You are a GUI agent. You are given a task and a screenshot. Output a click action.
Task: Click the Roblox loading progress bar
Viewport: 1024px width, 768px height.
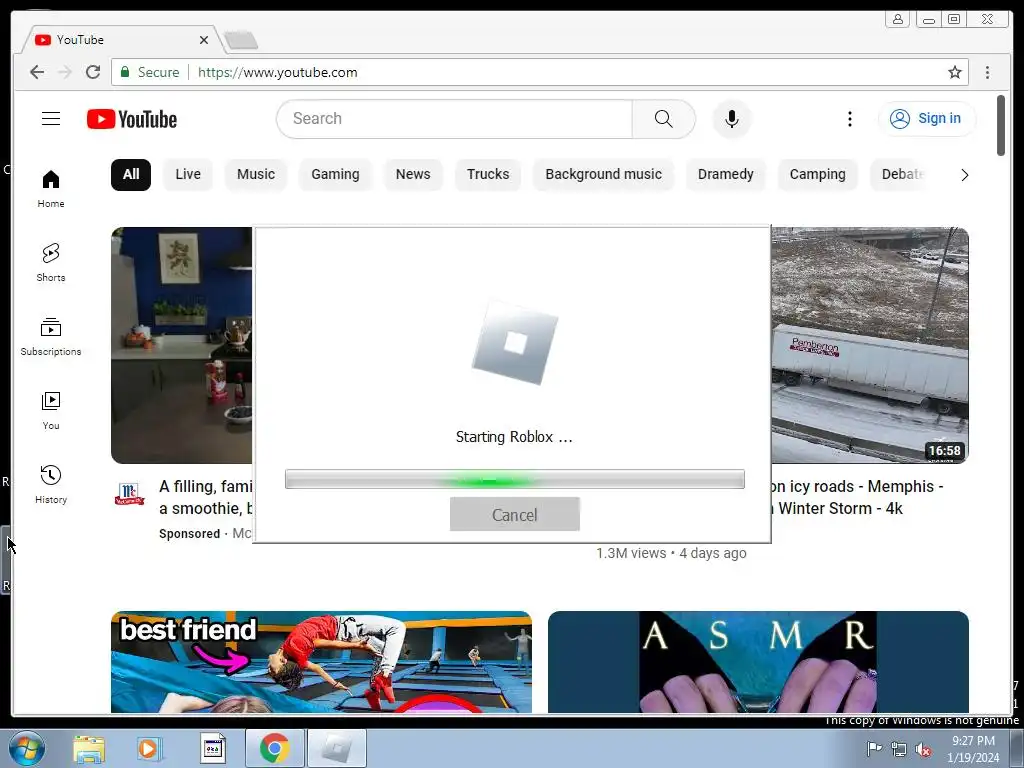(515, 479)
